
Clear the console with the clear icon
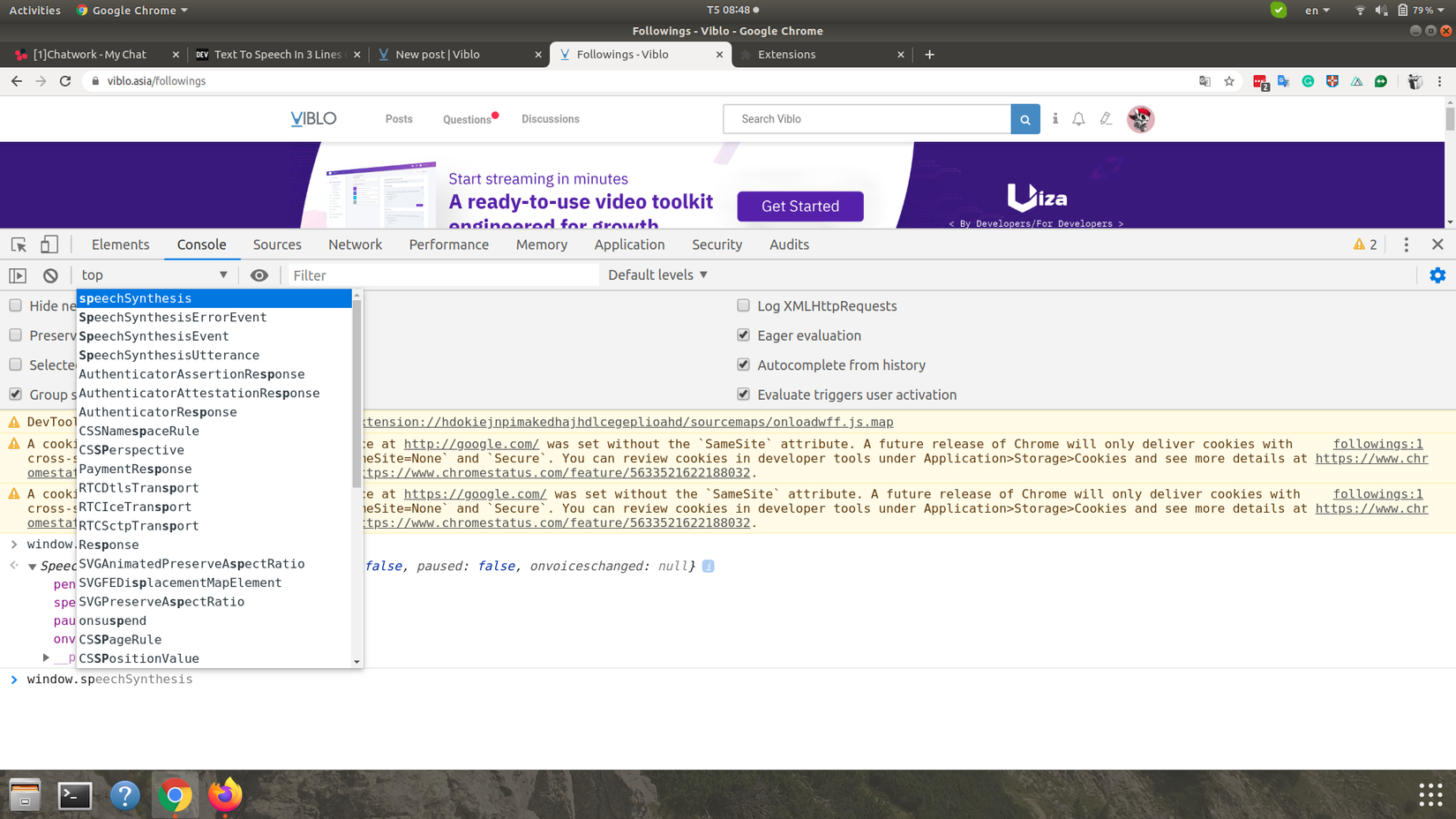[x=50, y=275]
